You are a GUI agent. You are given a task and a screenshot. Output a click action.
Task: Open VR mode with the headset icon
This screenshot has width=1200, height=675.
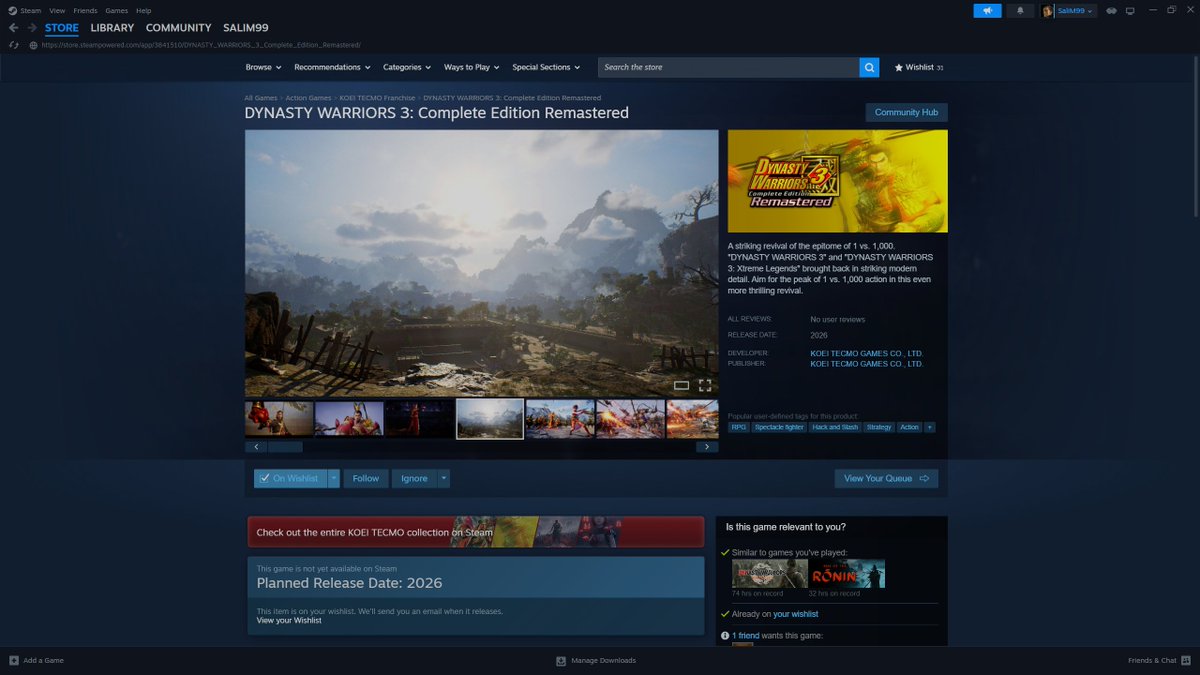1111,11
